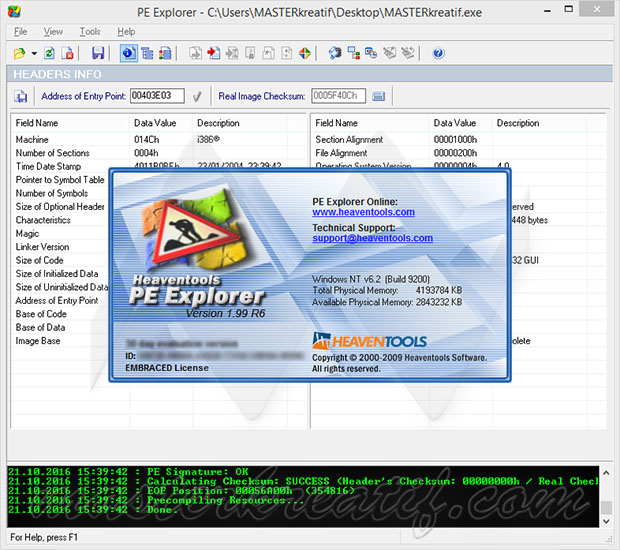This screenshot has height=550, width=620.
Task: Click the grayed Export viewer icon
Action: [x=195, y=53]
